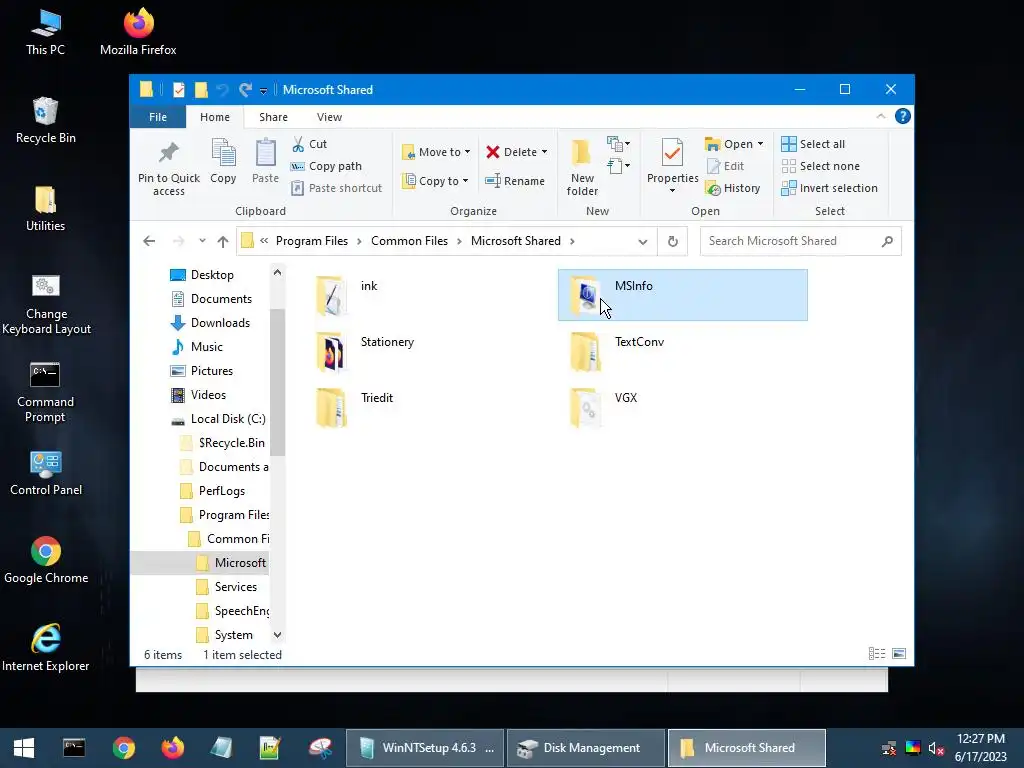
Task: Select the Stationery folder
Action: point(431,351)
